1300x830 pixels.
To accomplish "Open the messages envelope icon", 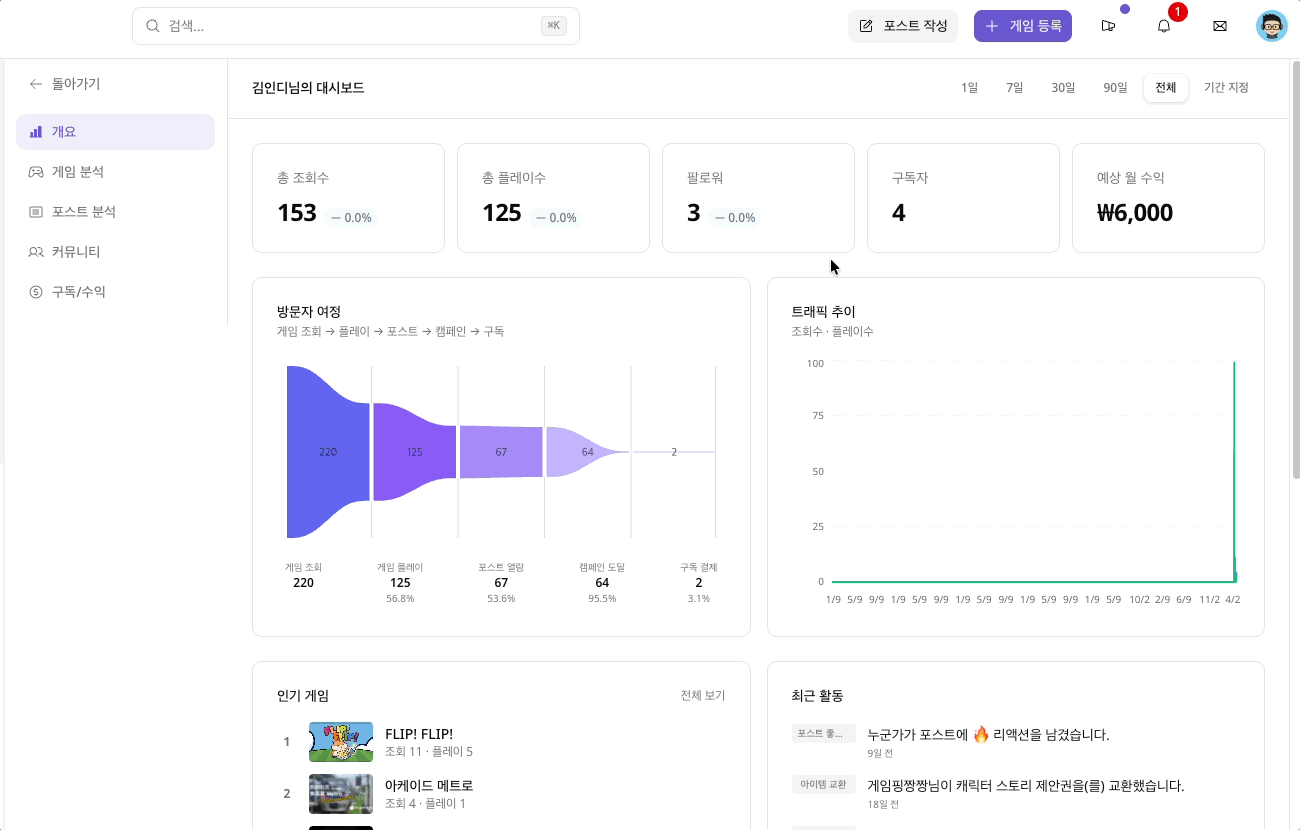I will coord(1219,26).
